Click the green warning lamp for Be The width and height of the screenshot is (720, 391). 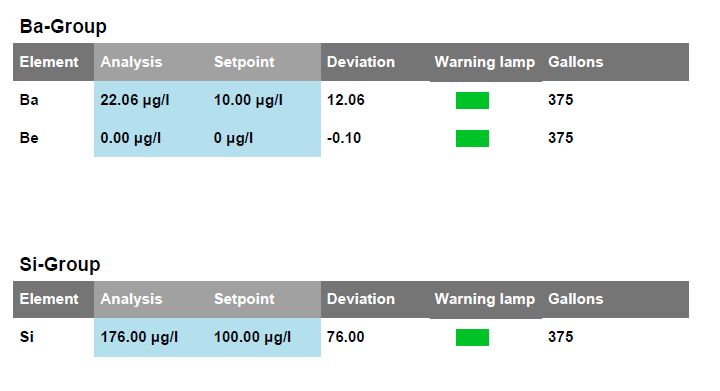coord(472,138)
